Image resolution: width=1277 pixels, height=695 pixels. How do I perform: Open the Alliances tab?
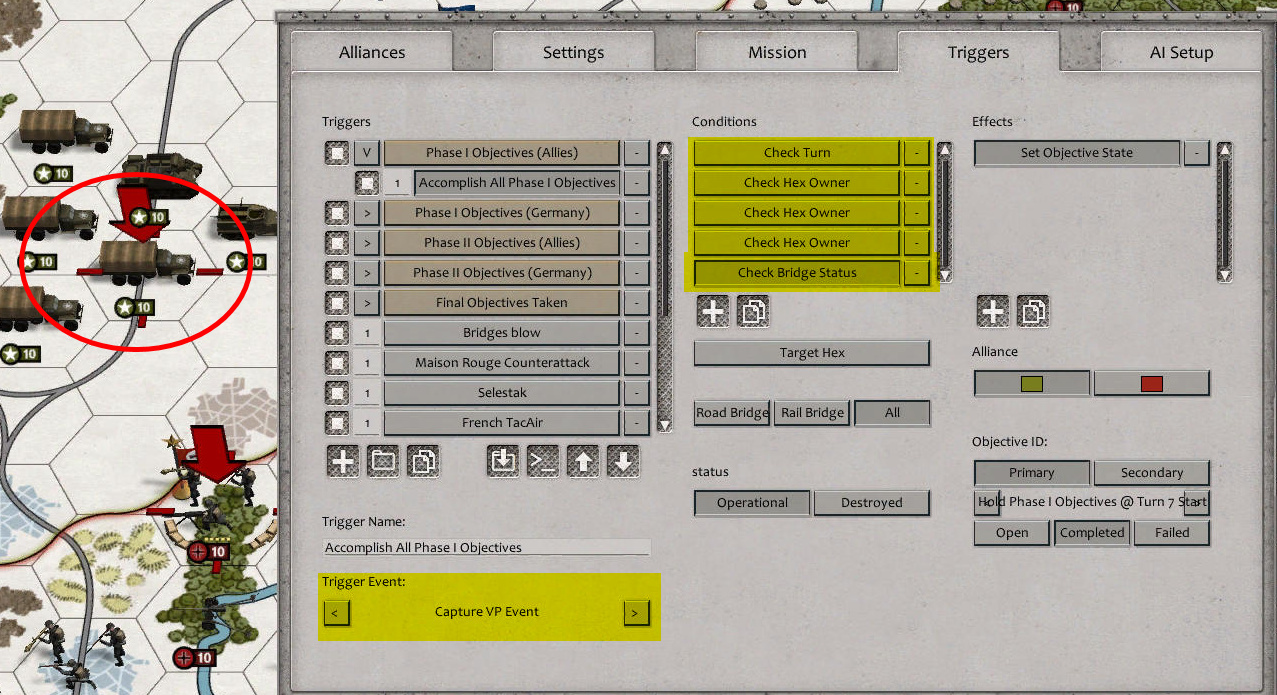pyautogui.click(x=372, y=52)
